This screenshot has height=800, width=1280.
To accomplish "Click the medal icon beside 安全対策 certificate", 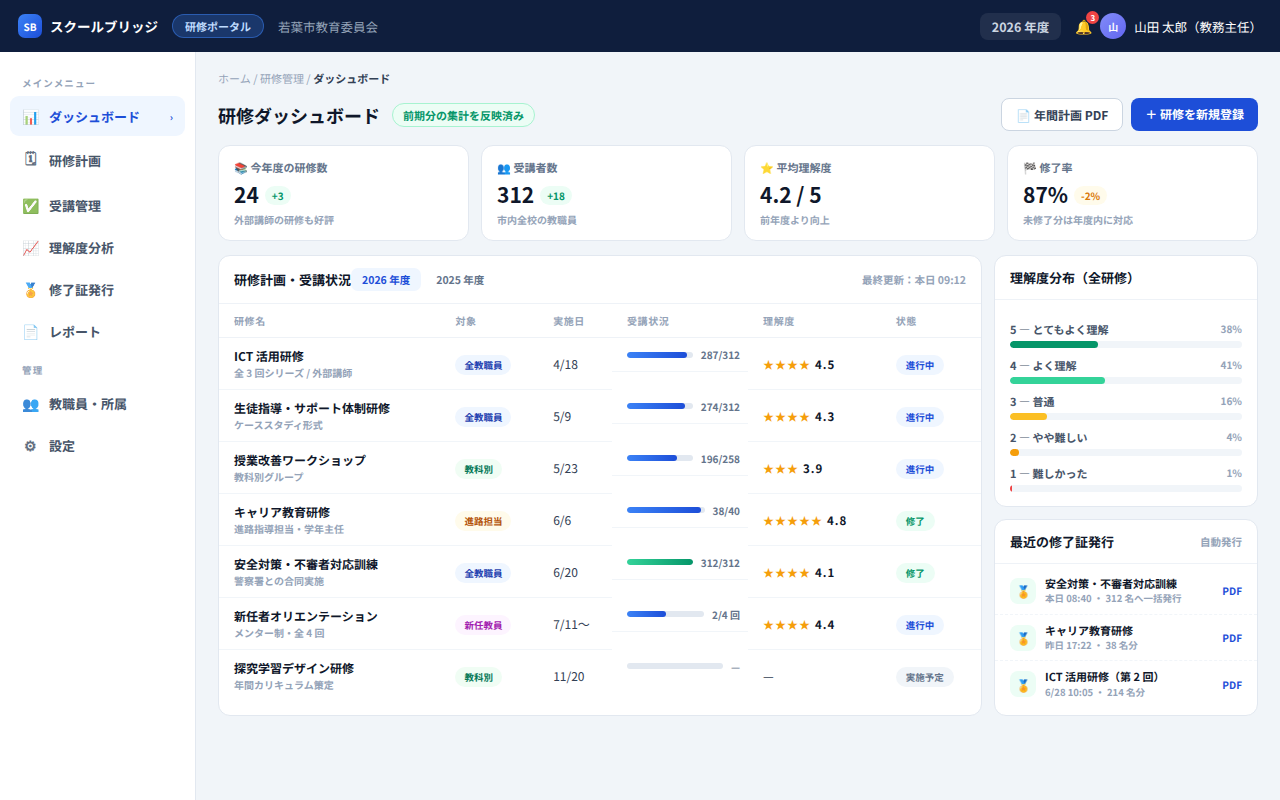I will pos(1023,591).
